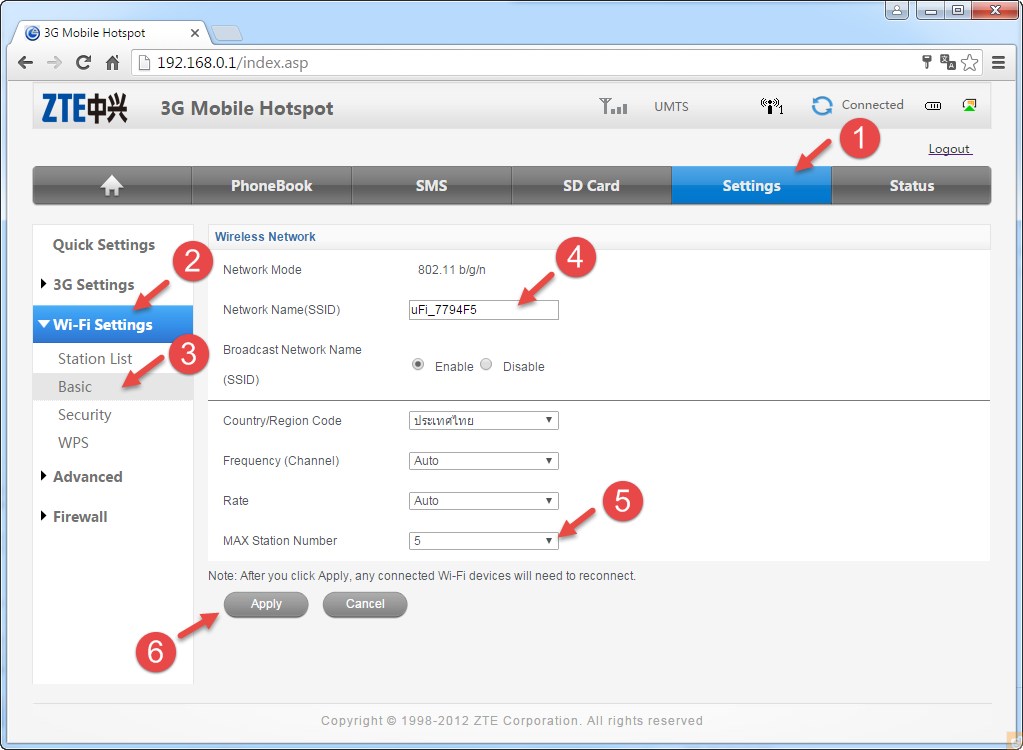The height and width of the screenshot is (750, 1023).
Task: Click the saved password key icon
Action: [x=926, y=62]
